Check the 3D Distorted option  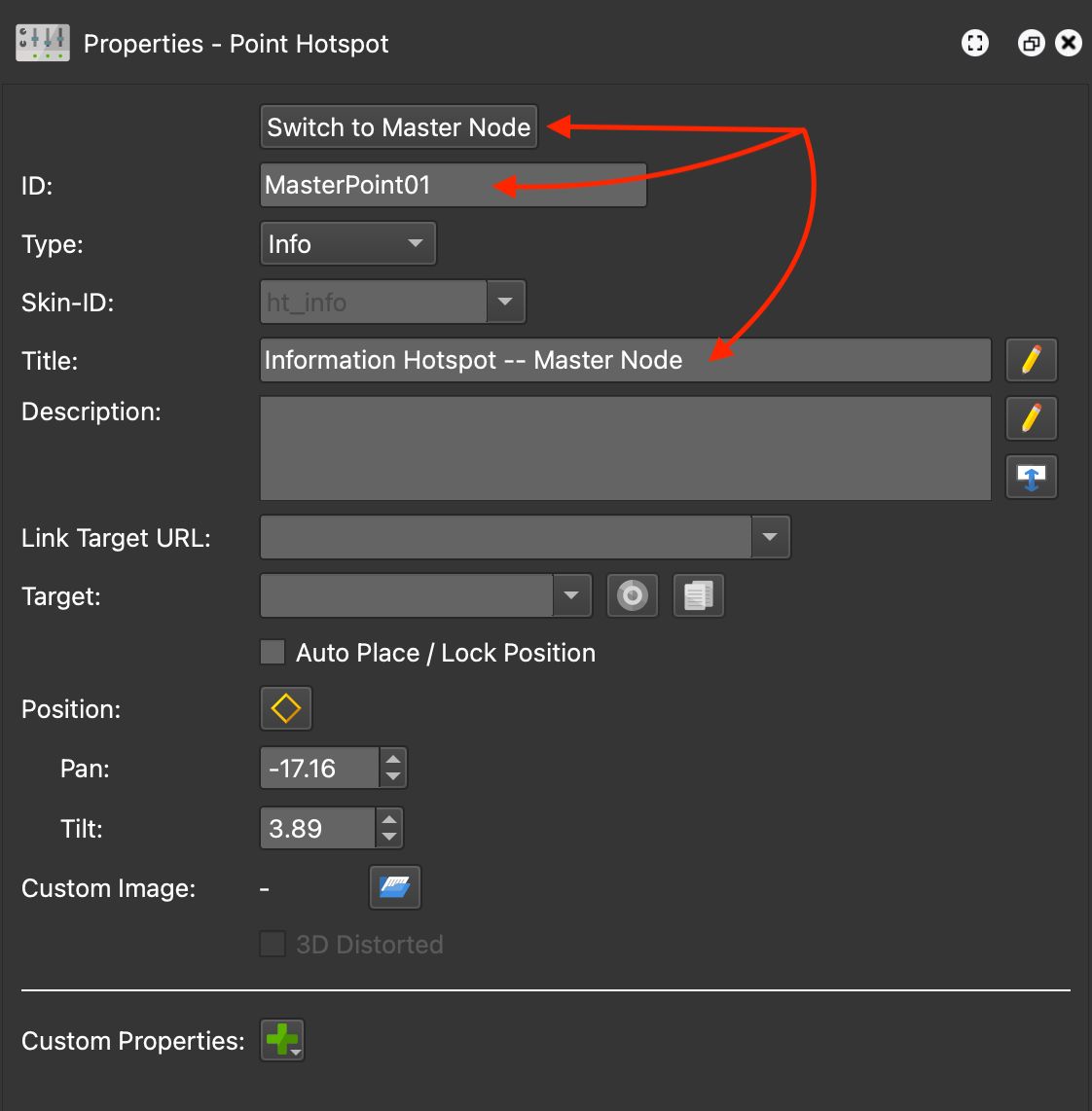(x=273, y=944)
